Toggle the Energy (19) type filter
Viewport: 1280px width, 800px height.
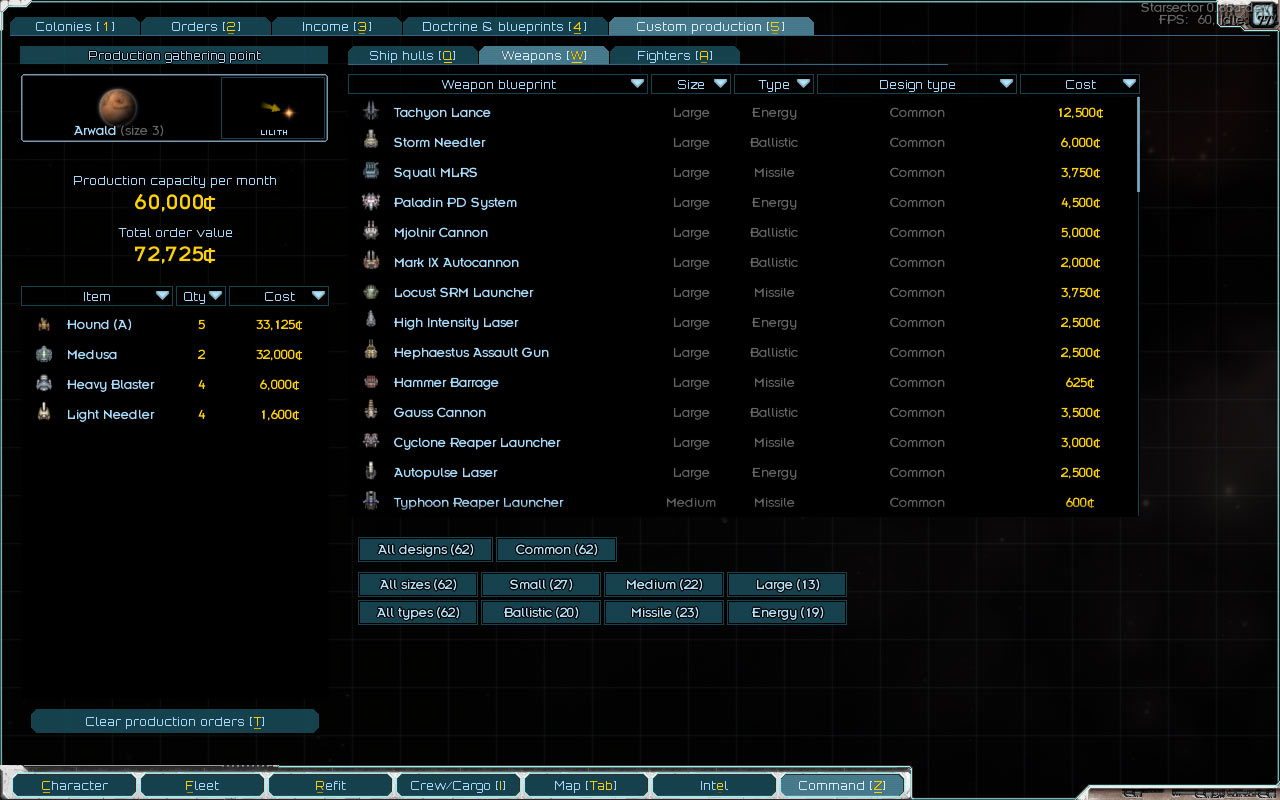pos(787,613)
